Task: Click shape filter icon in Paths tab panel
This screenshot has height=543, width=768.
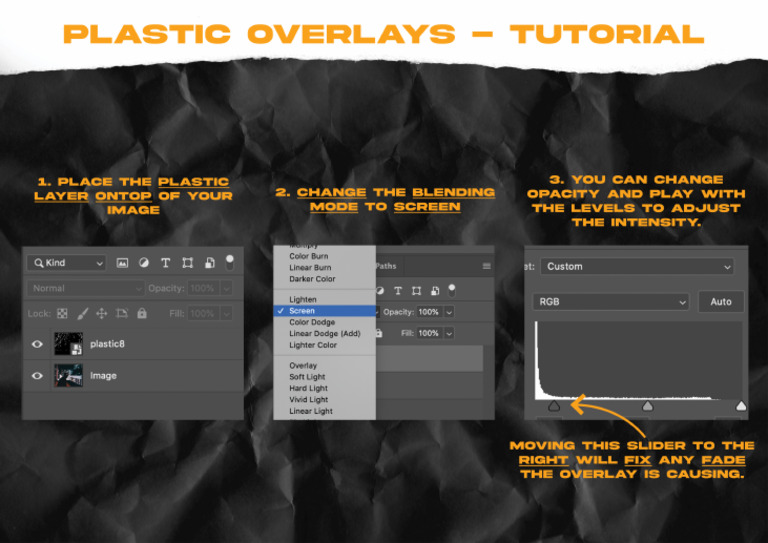Action: 416,291
